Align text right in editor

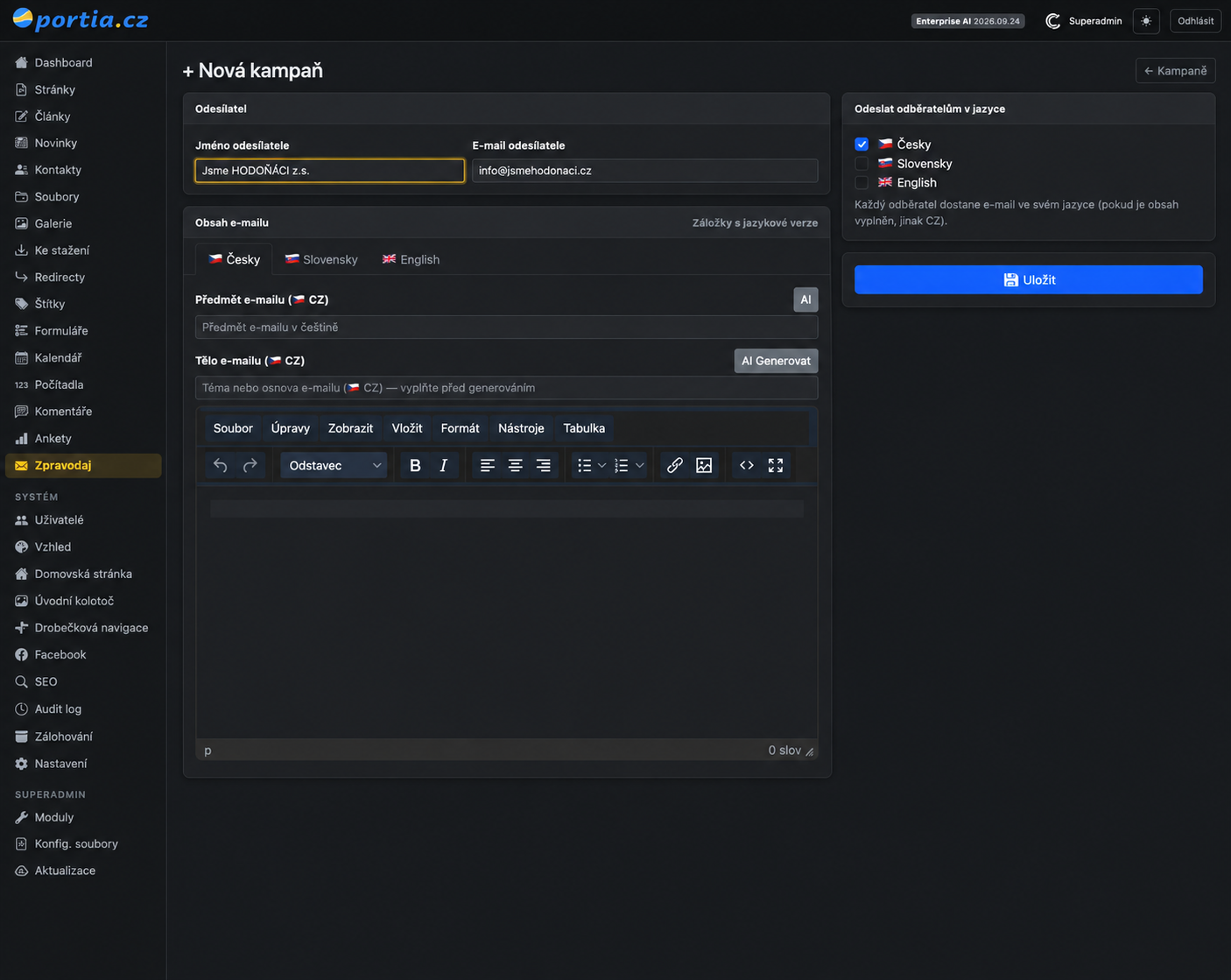[x=544, y=465]
